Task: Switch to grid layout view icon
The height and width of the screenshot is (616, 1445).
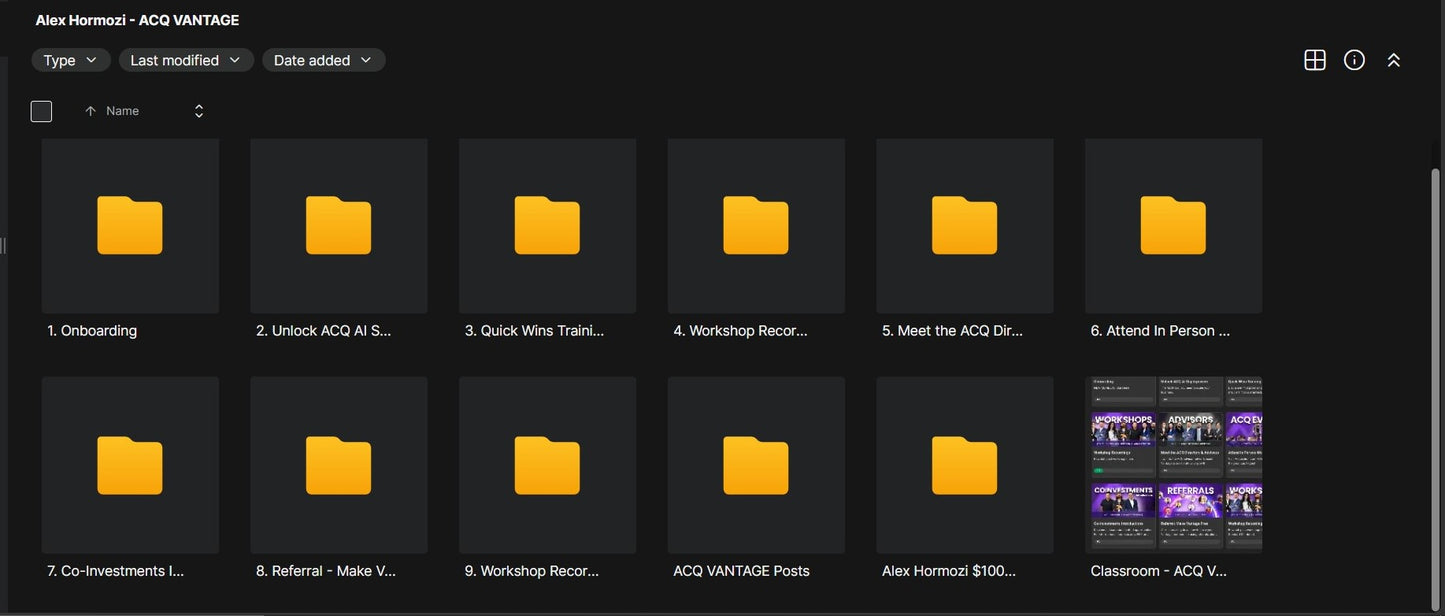Action: coord(1315,60)
